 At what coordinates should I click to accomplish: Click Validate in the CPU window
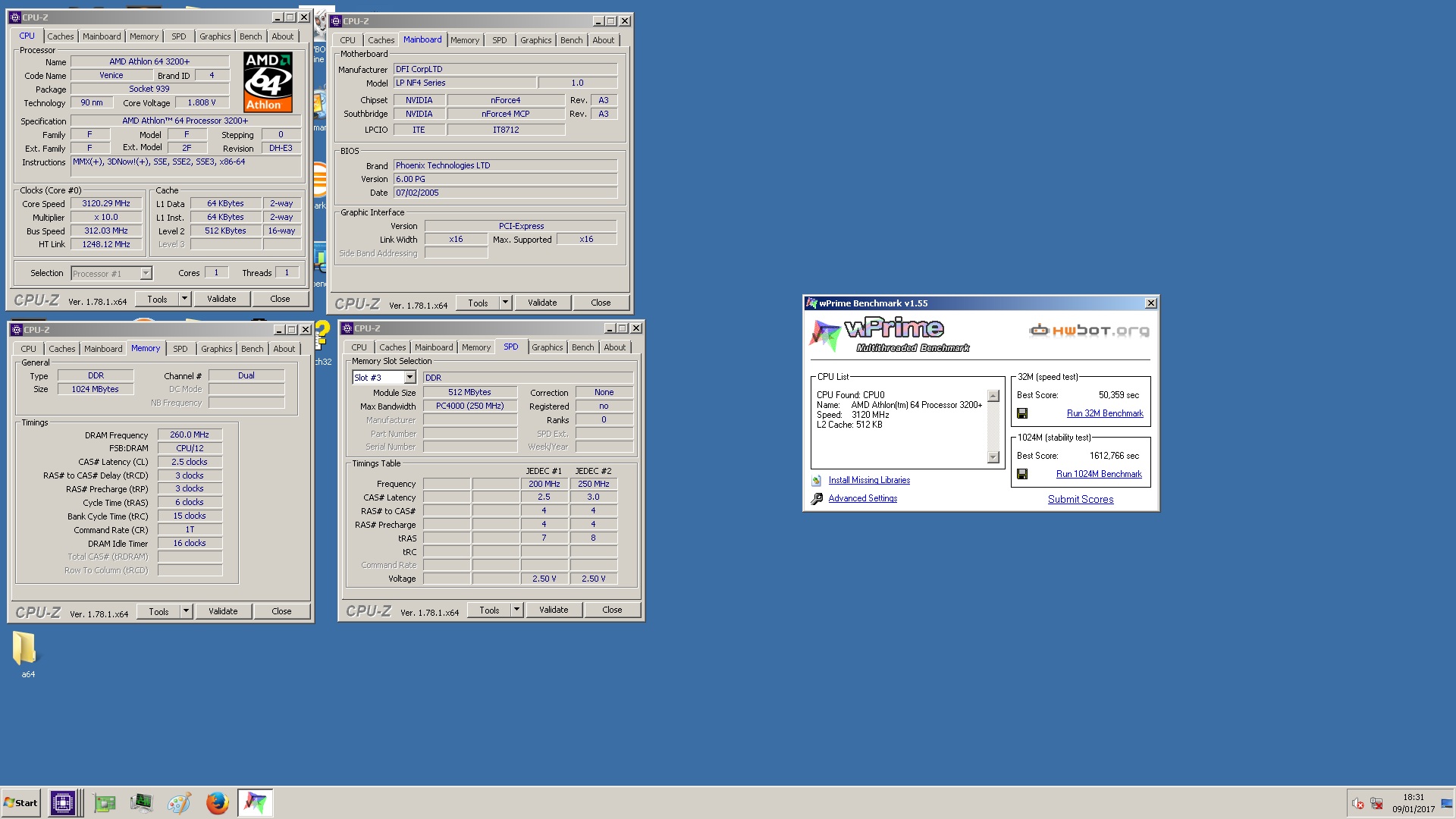coord(221,299)
